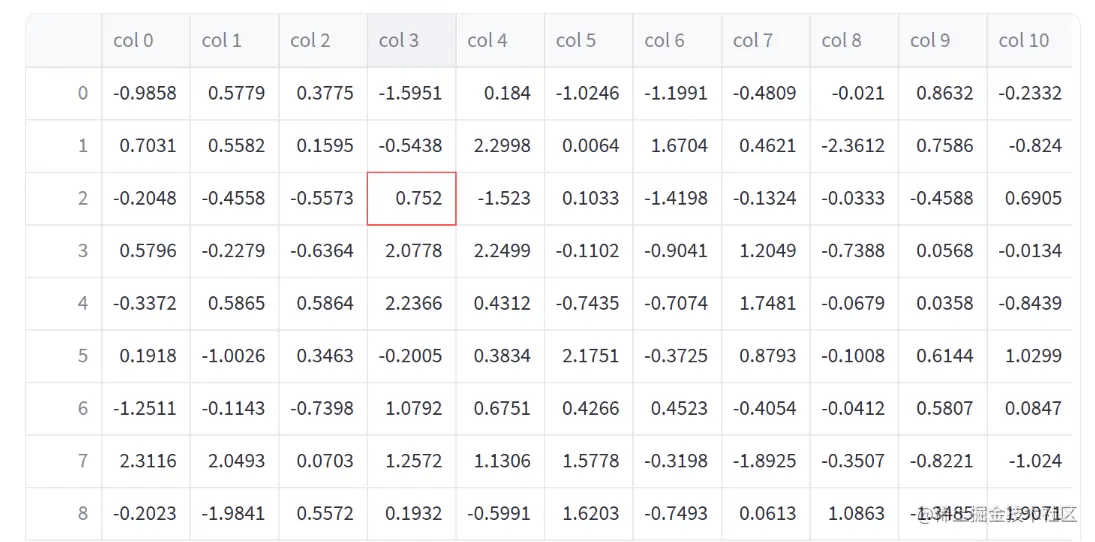Select the cell reading -1.9841
Screen dimensions: 1095x542
(235, 514)
